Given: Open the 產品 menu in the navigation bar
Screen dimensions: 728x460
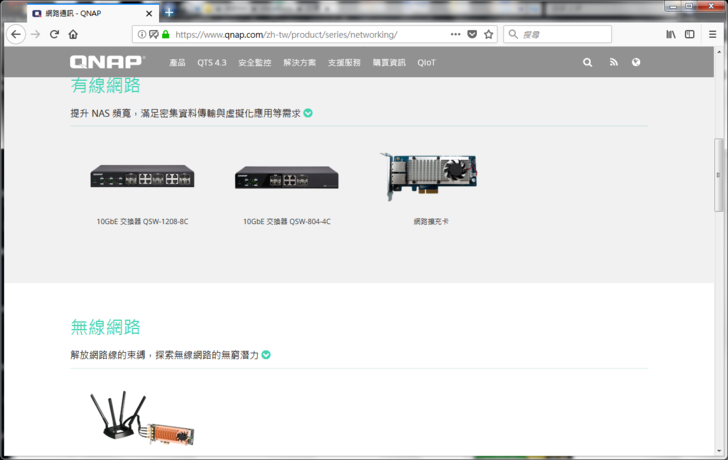Looking at the screenshot, I should pos(177,62).
